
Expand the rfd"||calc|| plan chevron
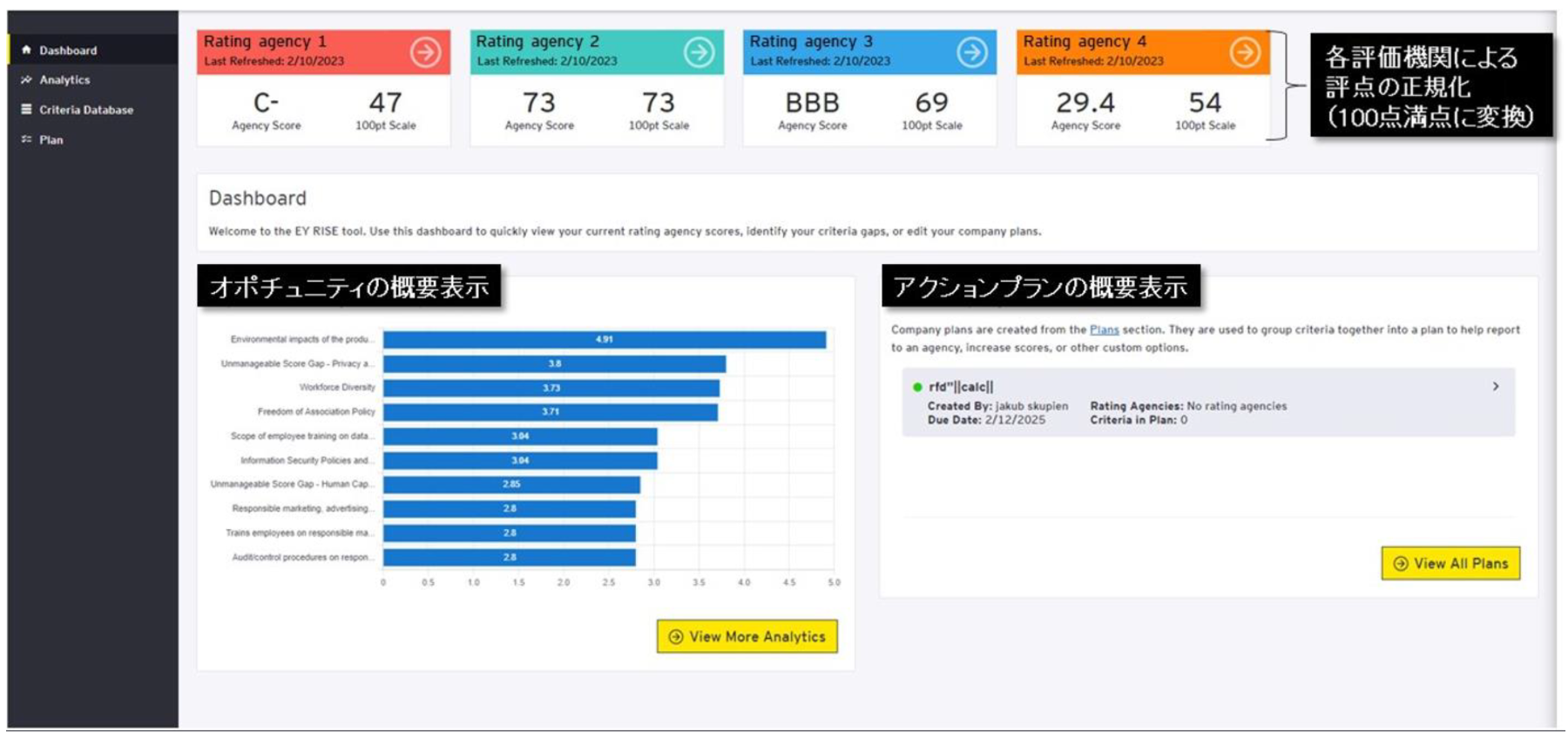pyautogui.click(x=1496, y=386)
